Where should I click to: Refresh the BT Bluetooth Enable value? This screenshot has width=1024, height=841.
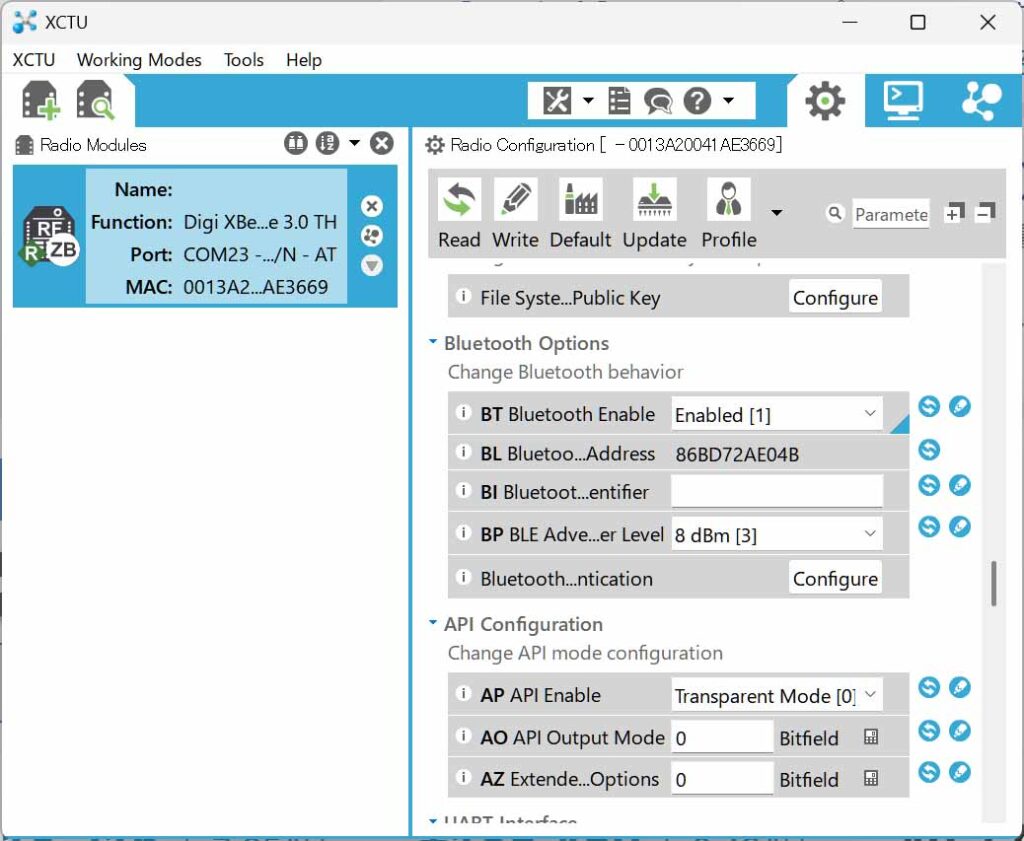coord(929,406)
